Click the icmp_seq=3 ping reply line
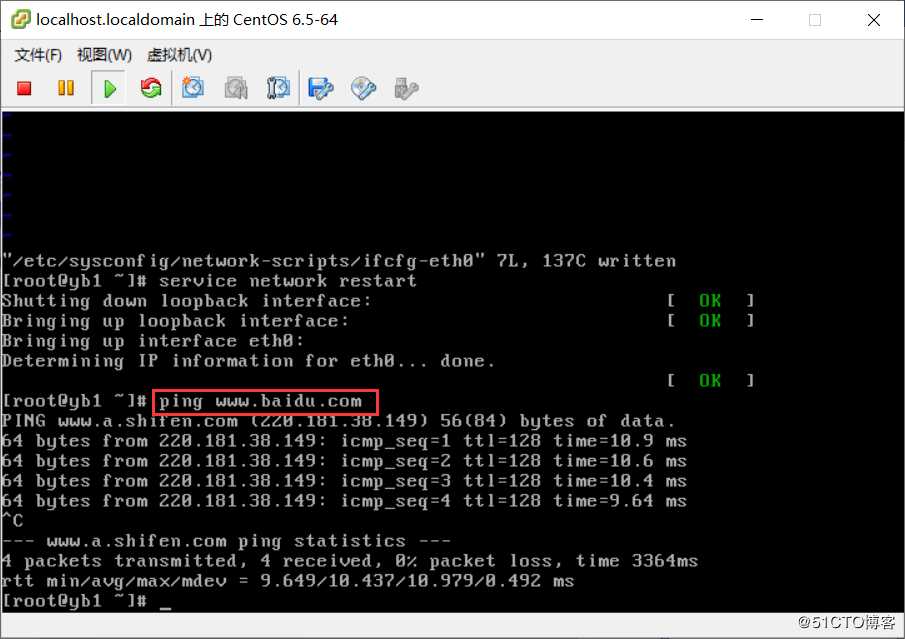Image resolution: width=905 pixels, height=639 pixels. pyautogui.click(x=344, y=481)
